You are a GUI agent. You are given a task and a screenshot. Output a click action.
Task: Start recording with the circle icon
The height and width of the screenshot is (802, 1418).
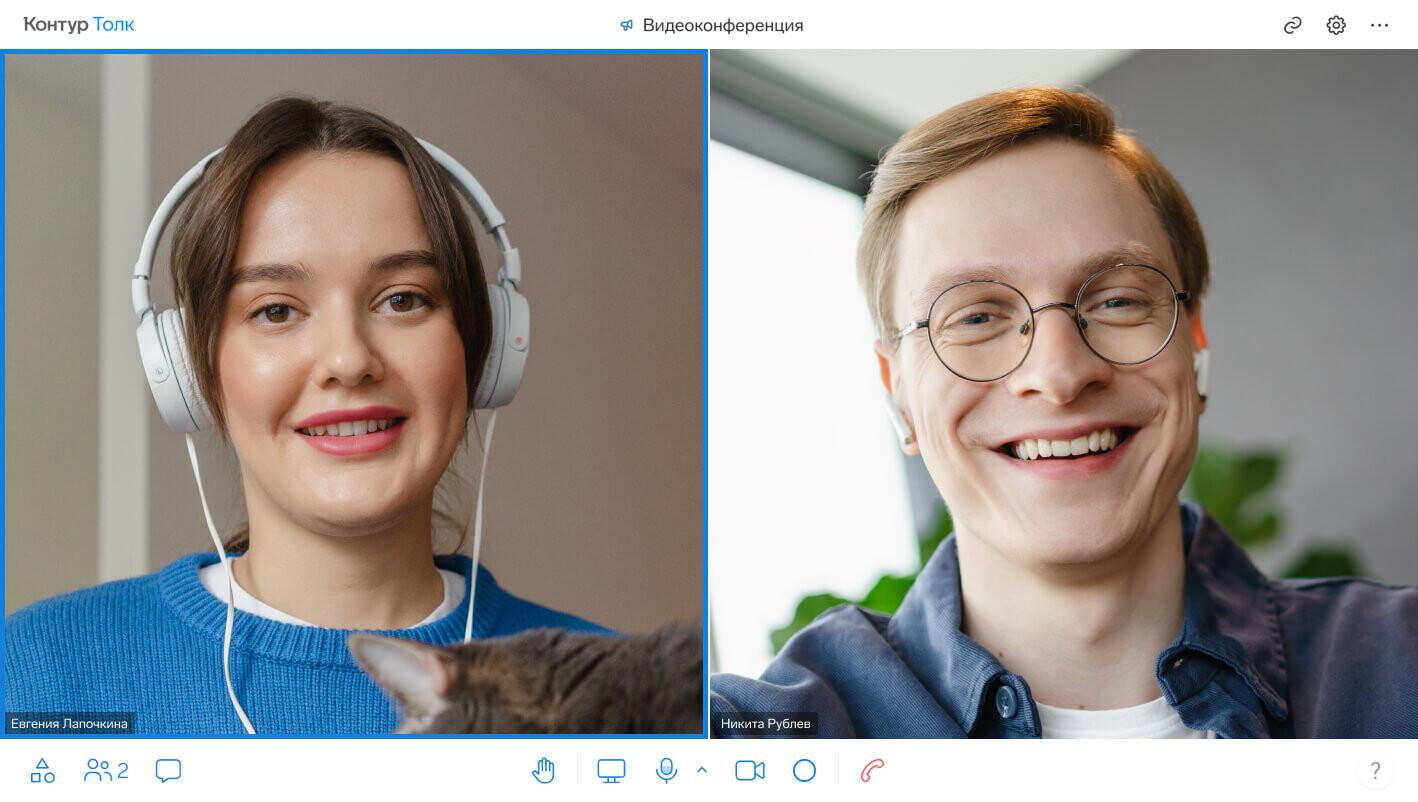tap(804, 770)
